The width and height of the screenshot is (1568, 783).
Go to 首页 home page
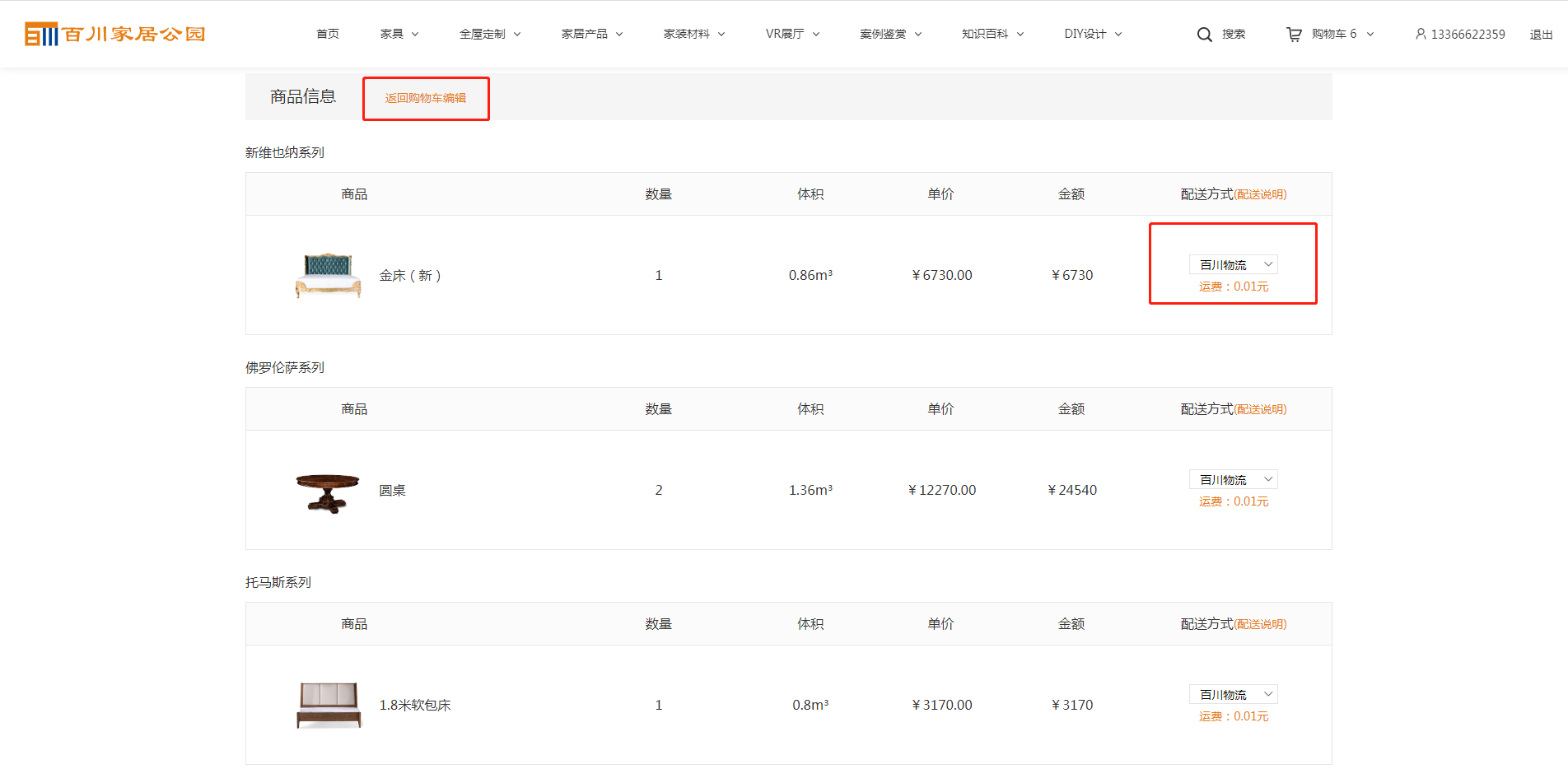(x=328, y=35)
